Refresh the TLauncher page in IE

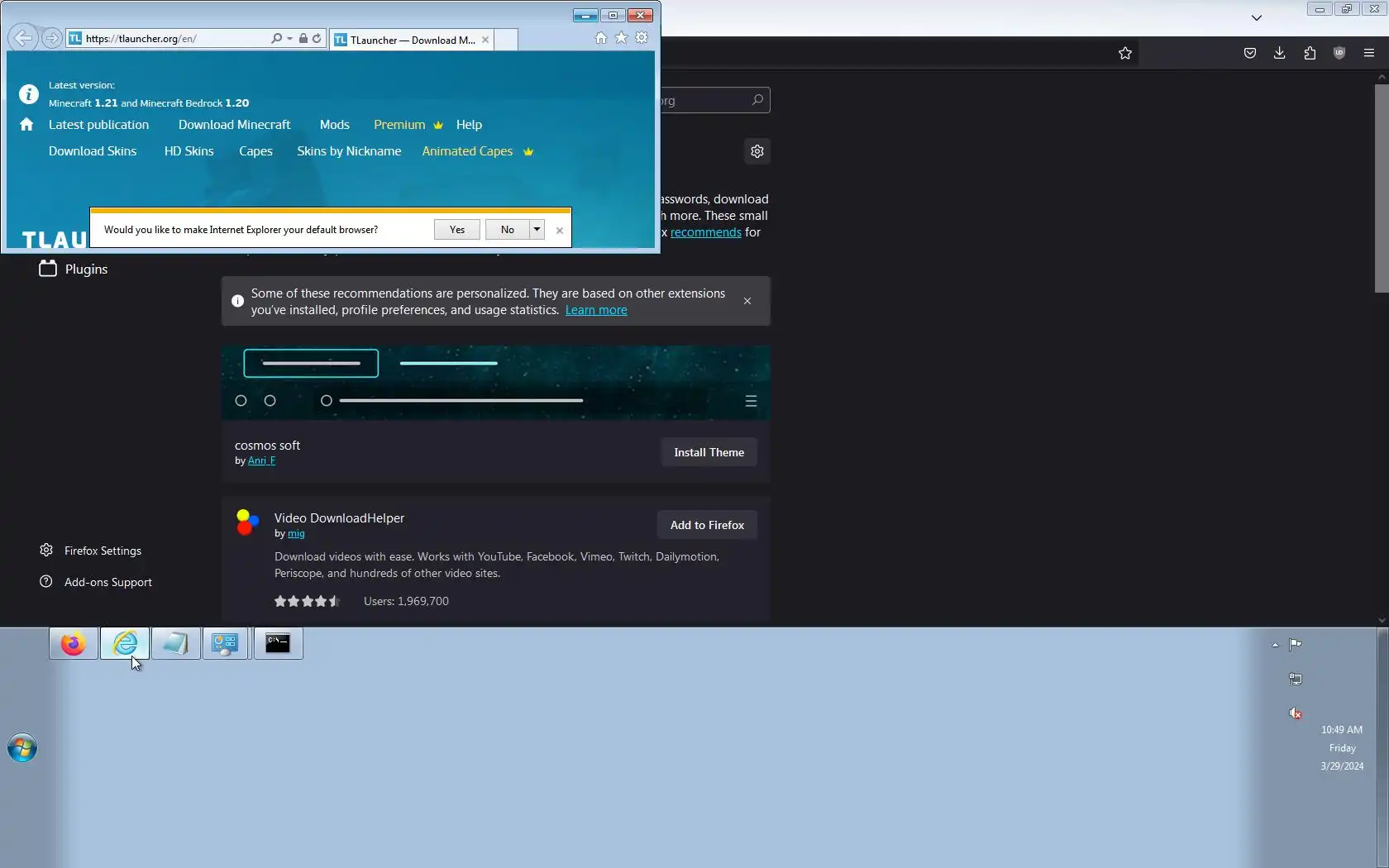[317, 39]
